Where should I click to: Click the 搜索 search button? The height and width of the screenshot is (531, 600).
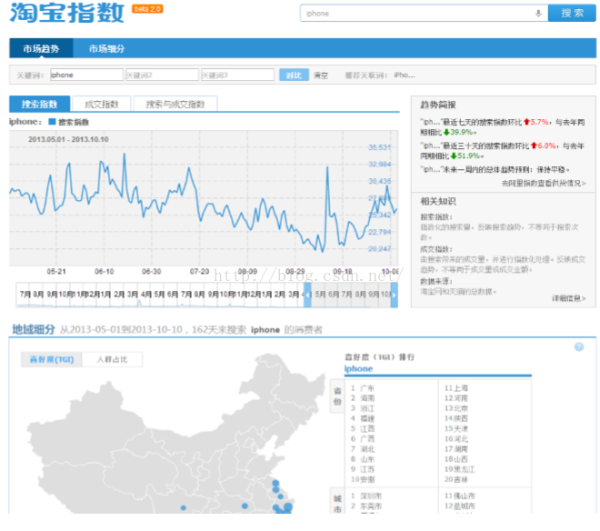point(571,13)
